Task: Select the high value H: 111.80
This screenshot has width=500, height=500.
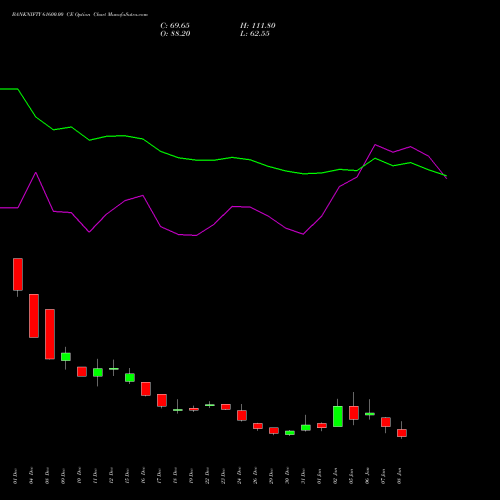Action: pos(258,26)
